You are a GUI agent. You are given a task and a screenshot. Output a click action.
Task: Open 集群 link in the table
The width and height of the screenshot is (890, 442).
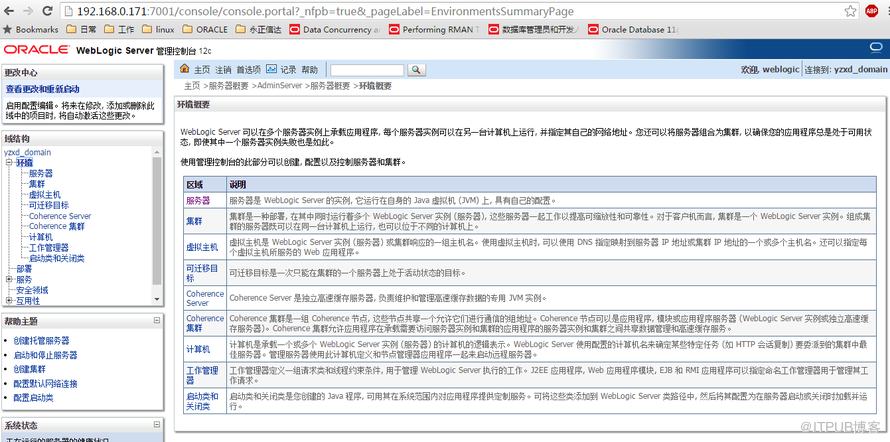tap(194, 221)
